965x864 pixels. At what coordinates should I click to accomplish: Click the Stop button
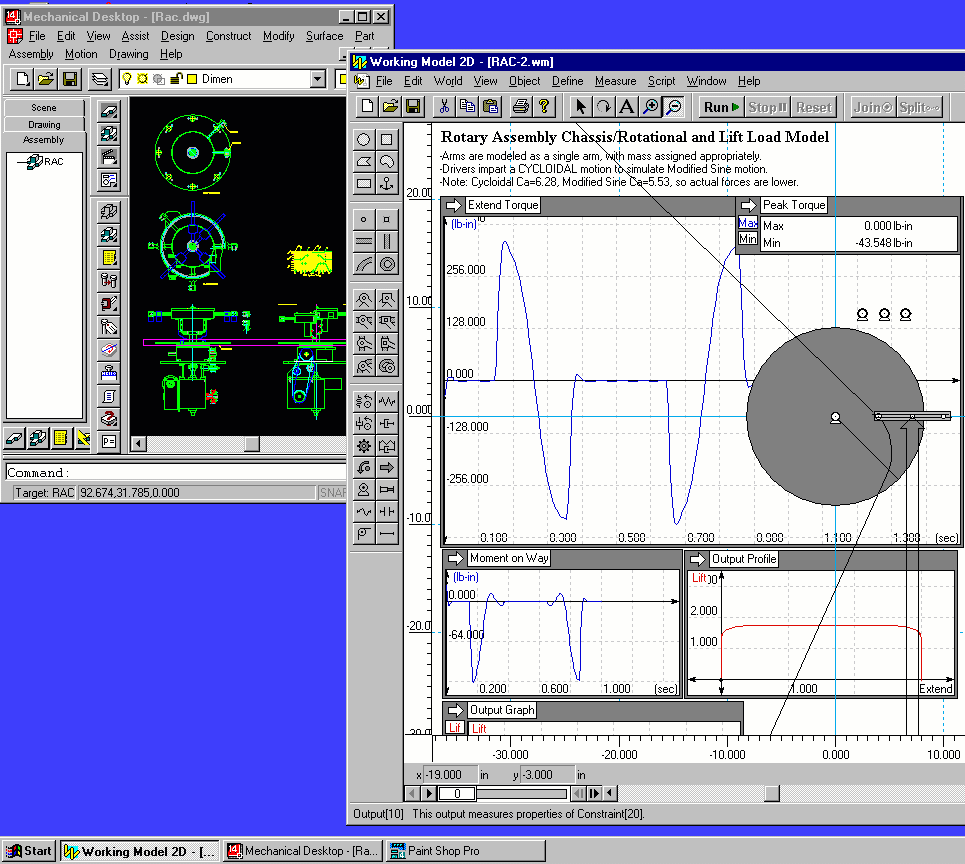point(767,107)
